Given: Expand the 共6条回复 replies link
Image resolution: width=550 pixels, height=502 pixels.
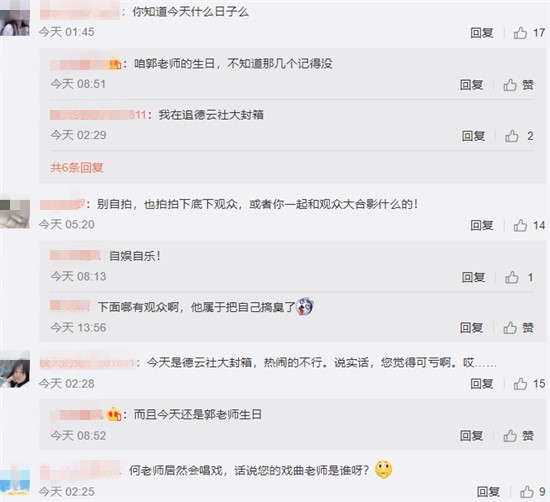Looking at the screenshot, I should pos(76,167).
